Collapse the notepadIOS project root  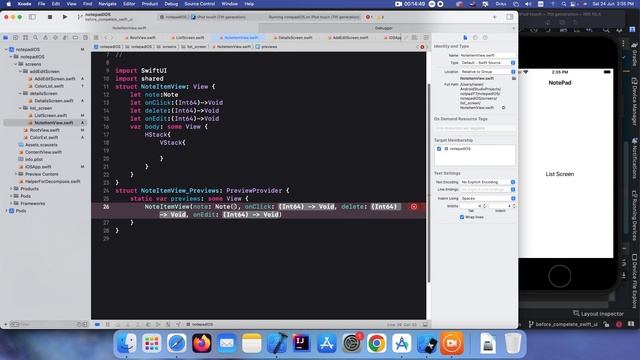point(6,49)
